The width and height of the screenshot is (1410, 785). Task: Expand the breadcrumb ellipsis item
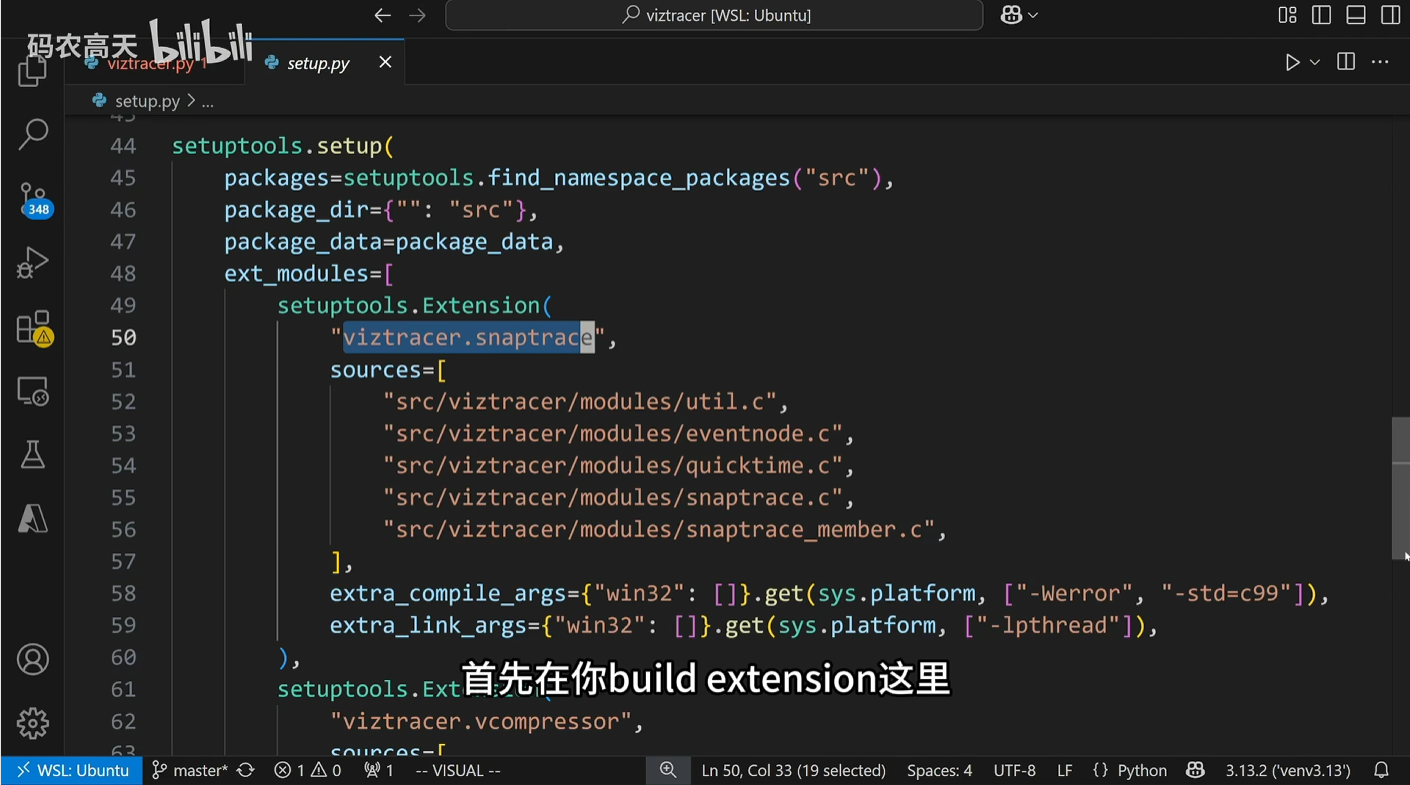point(207,101)
